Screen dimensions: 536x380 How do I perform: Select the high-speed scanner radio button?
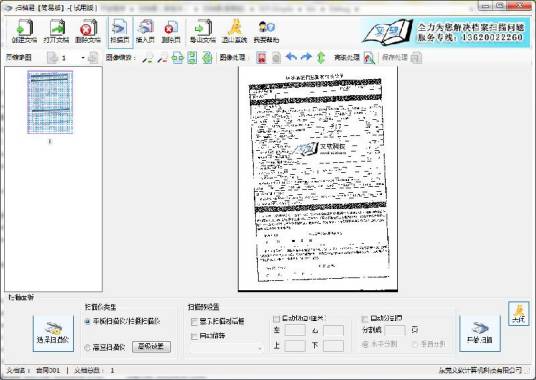[88, 347]
